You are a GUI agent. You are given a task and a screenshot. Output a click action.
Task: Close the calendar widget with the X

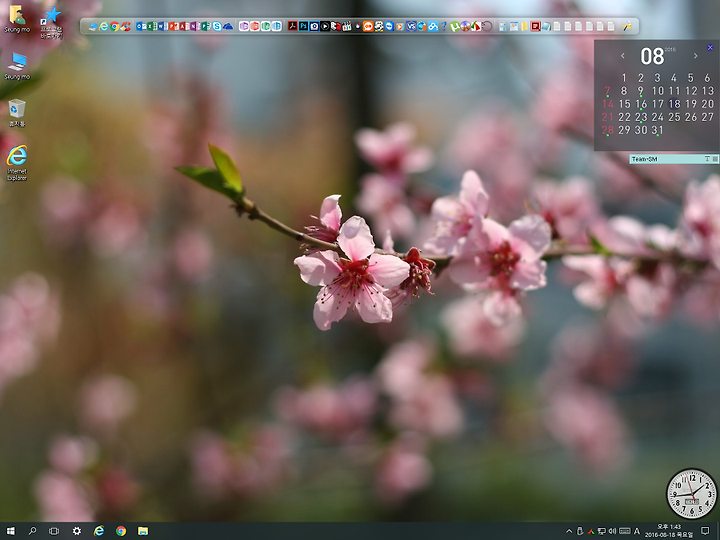pyautogui.click(x=710, y=47)
